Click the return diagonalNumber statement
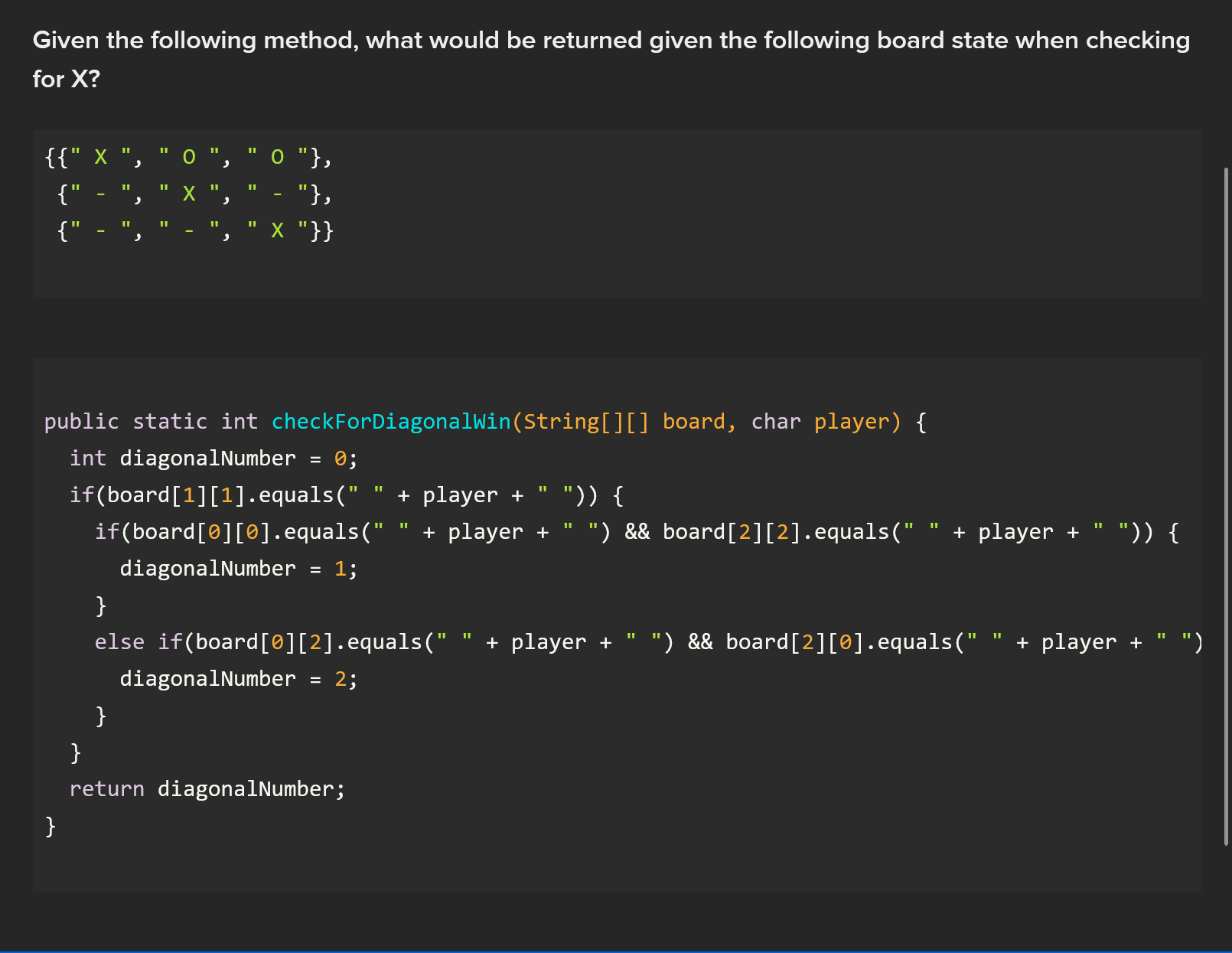Screen dimensions: 1232x953 (x=207, y=788)
